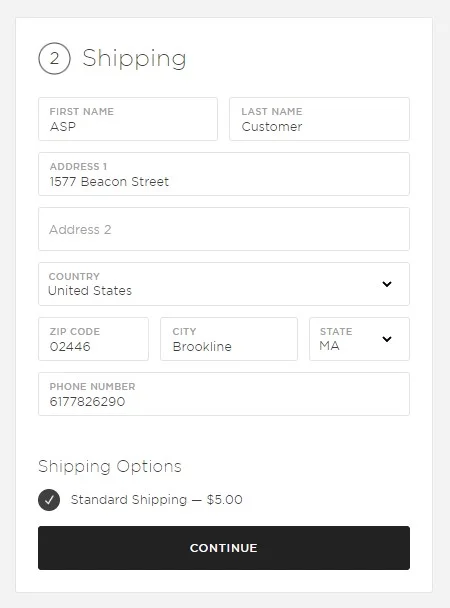Click the Standard Shipping option label text
This screenshot has height=608, width=450.
click(129, 499)
